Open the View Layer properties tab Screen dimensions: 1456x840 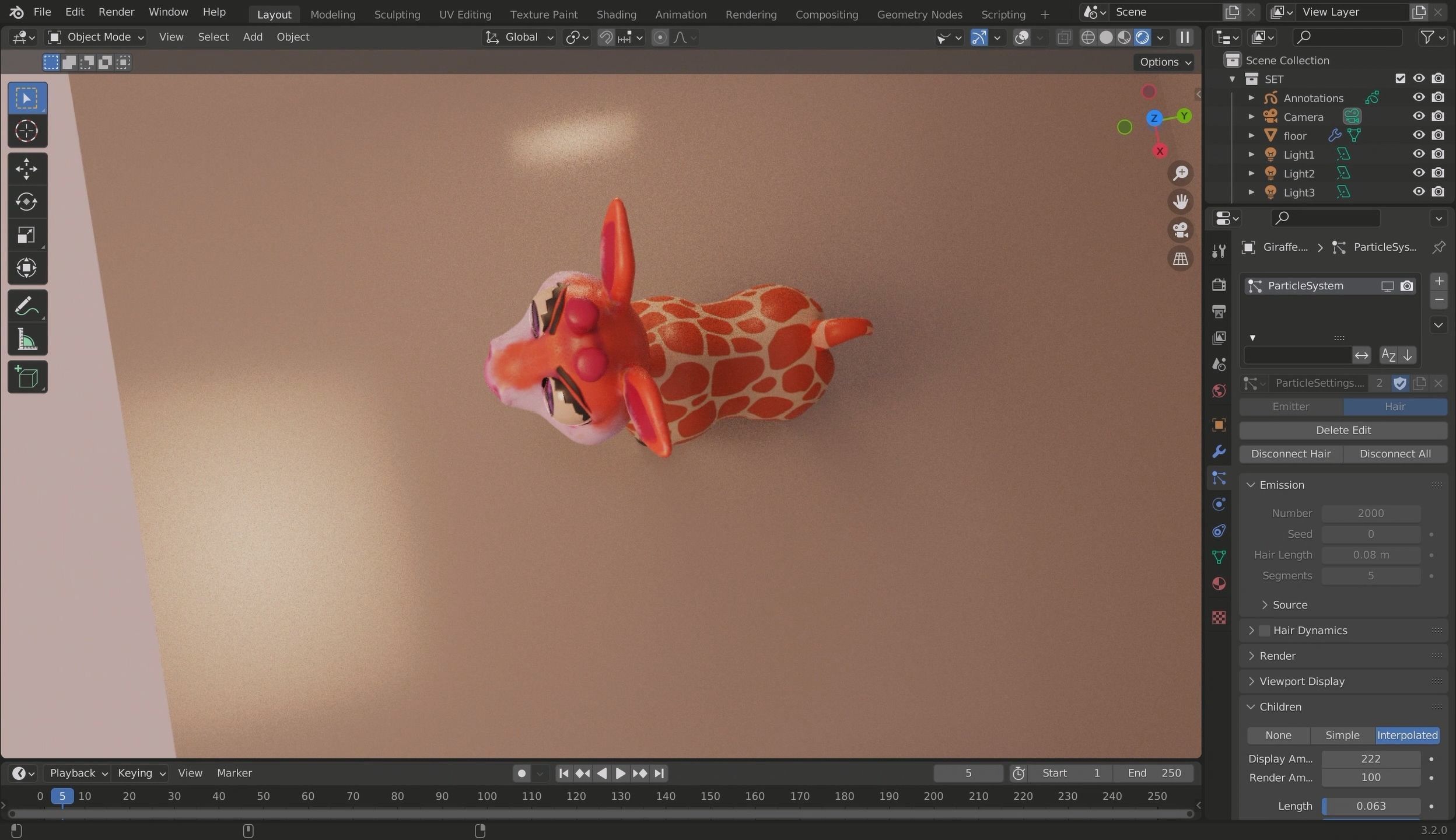[1219, 338]
